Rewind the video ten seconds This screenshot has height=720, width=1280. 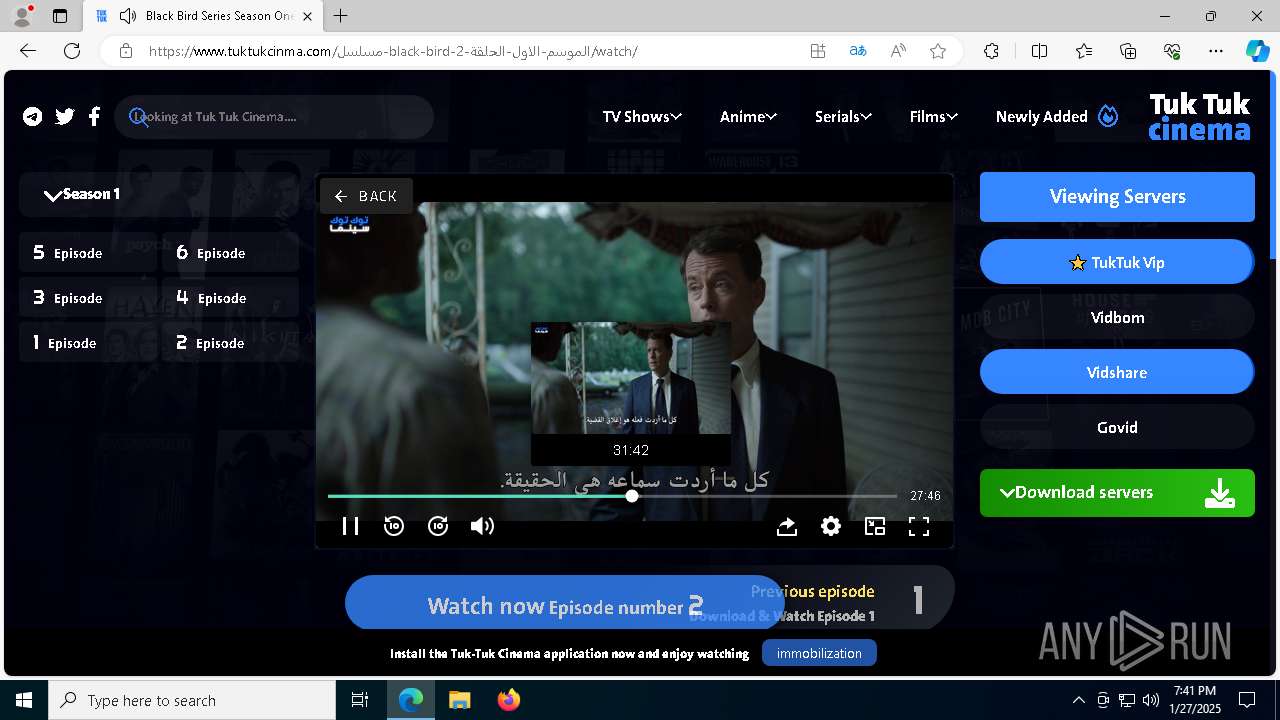click(394, 526)
